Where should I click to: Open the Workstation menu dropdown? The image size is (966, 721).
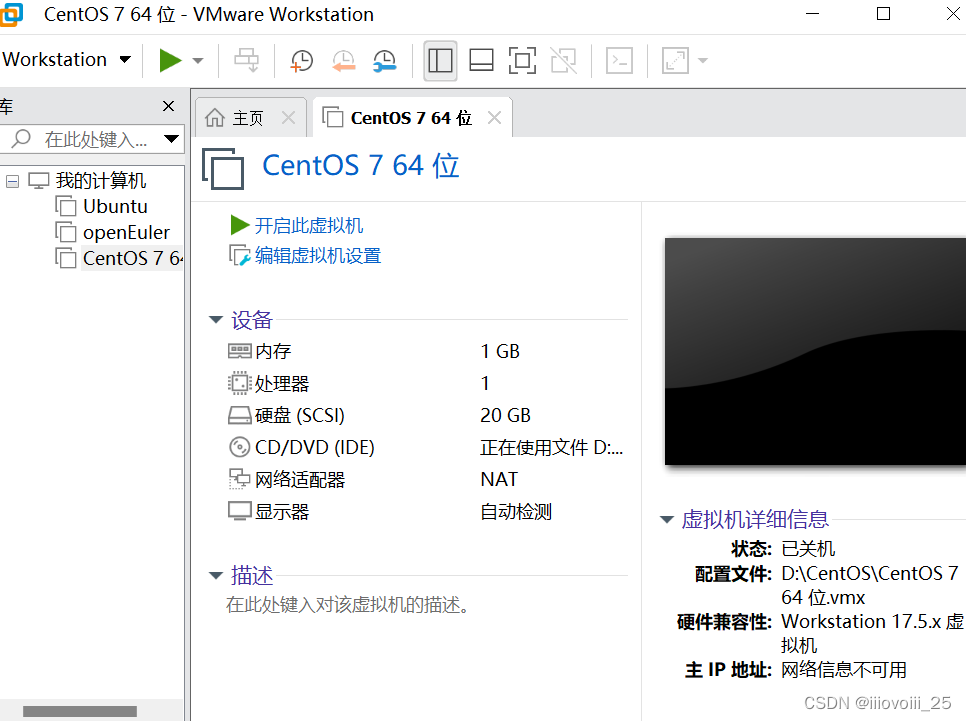pyautogui.click(x=67, y=60)
